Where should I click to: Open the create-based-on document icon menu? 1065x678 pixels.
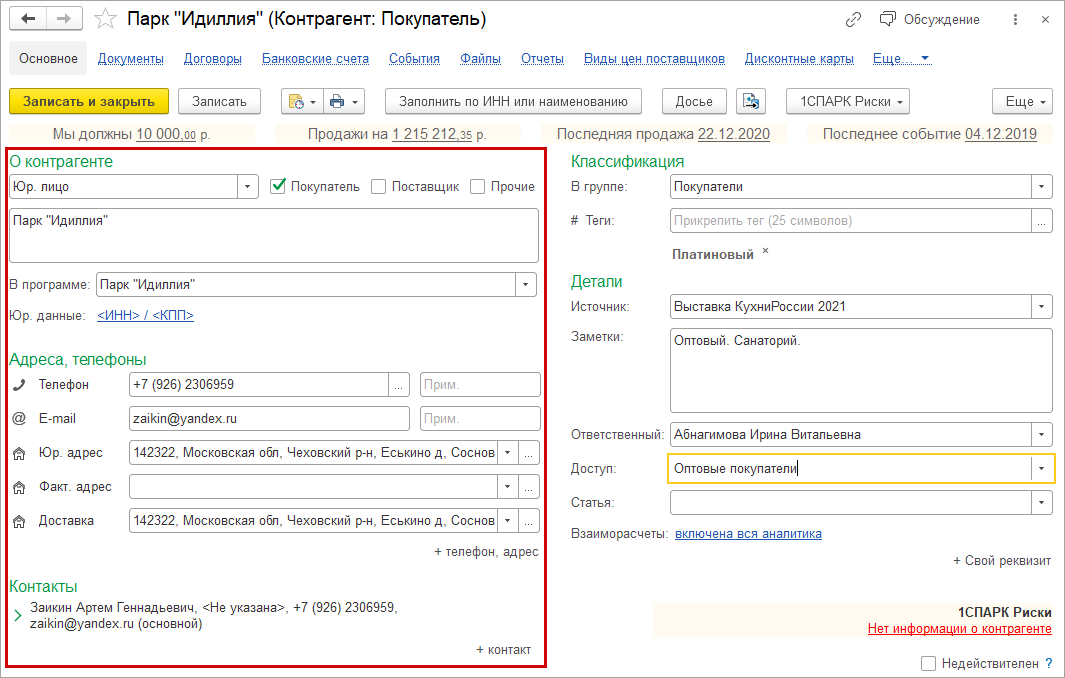click(302, 102)
